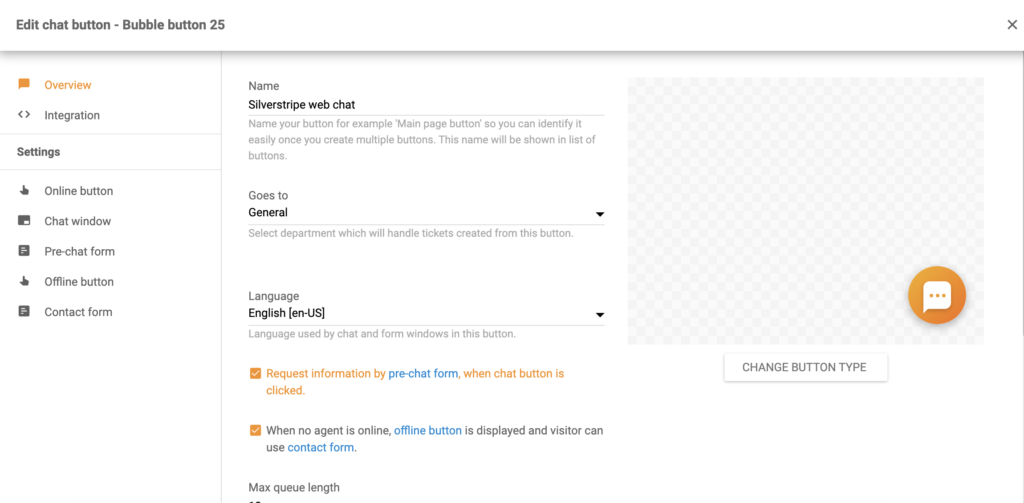Click the Online button pointer icon
Screen dimensions: 1024x503
coord(24,191)
